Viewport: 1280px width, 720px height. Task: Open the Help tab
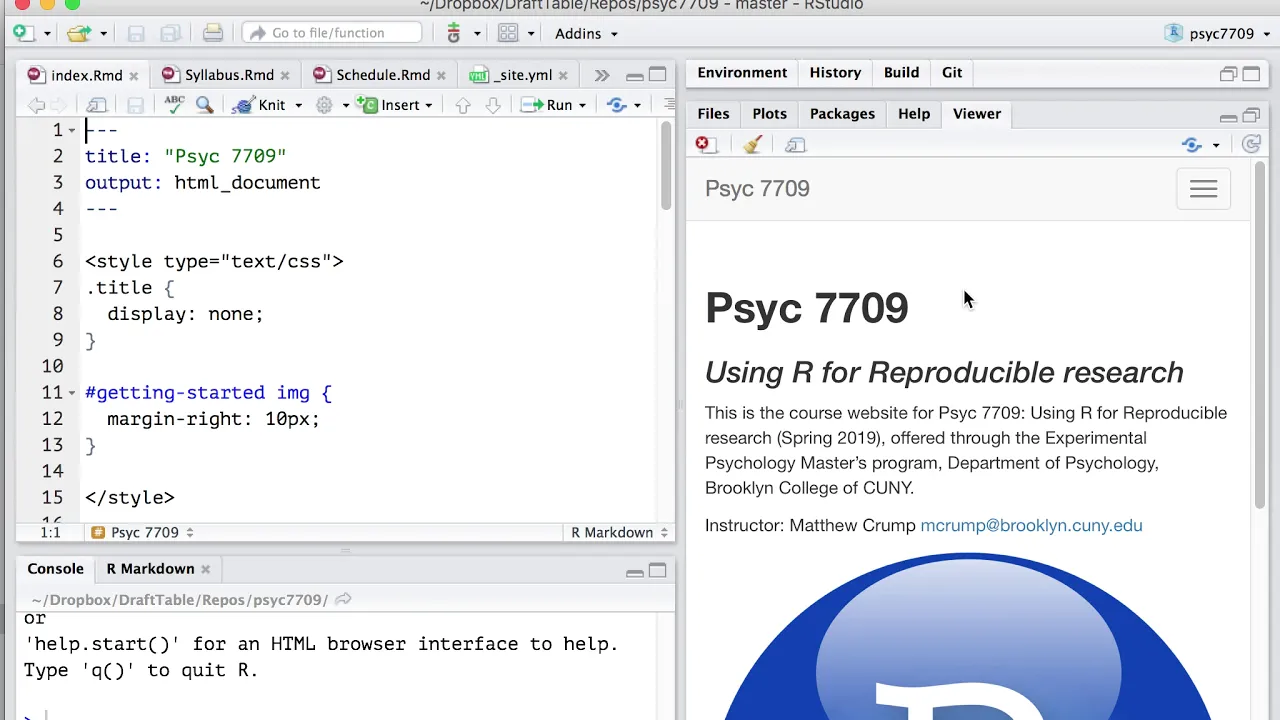[914, 113]
